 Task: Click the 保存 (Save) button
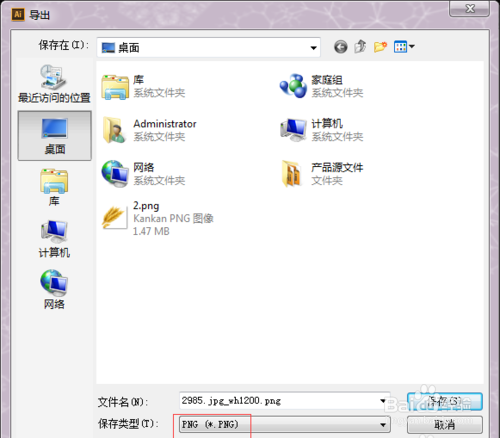pyautogui.click(x=445, y=401)
